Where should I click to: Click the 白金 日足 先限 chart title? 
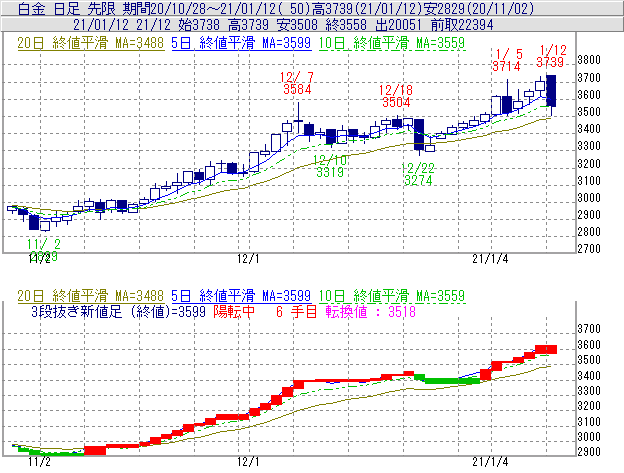point(67,8)
